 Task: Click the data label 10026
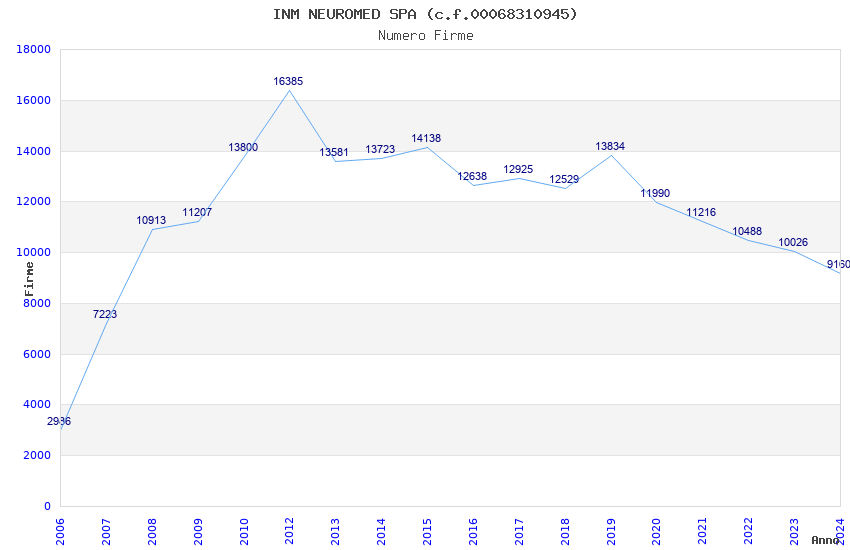point(793,242)
